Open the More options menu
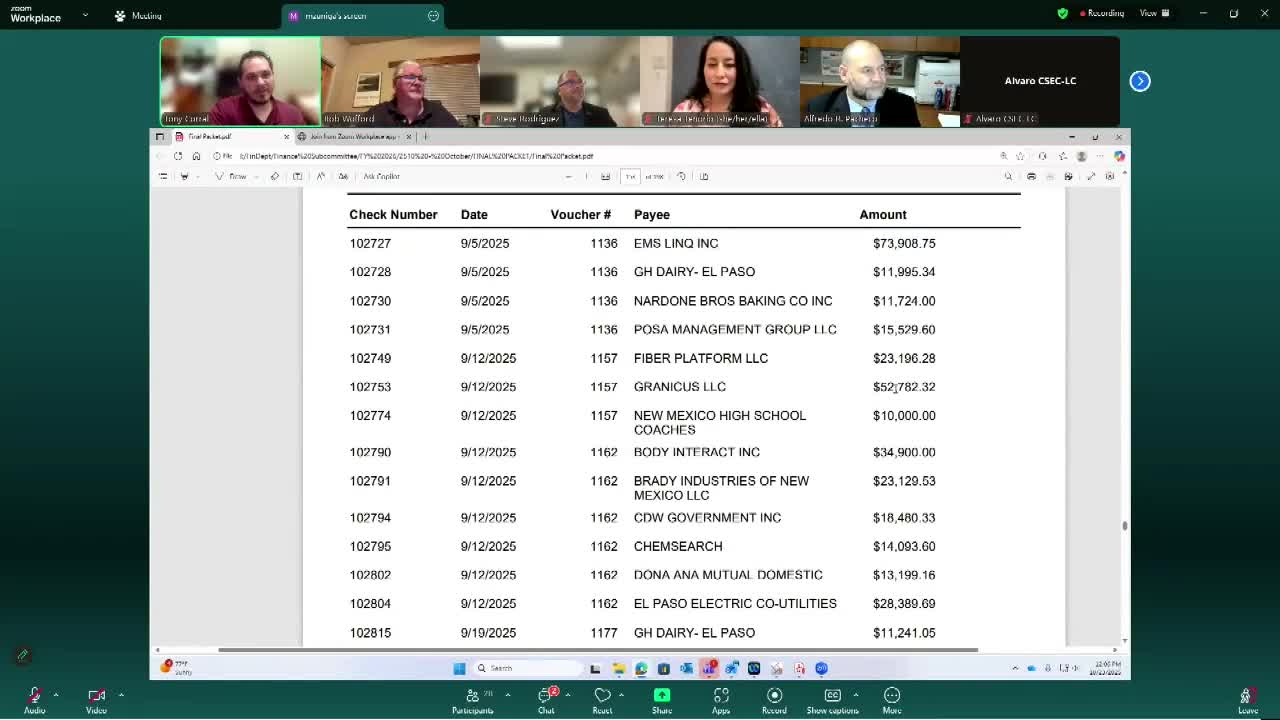 tap(892, 700)
